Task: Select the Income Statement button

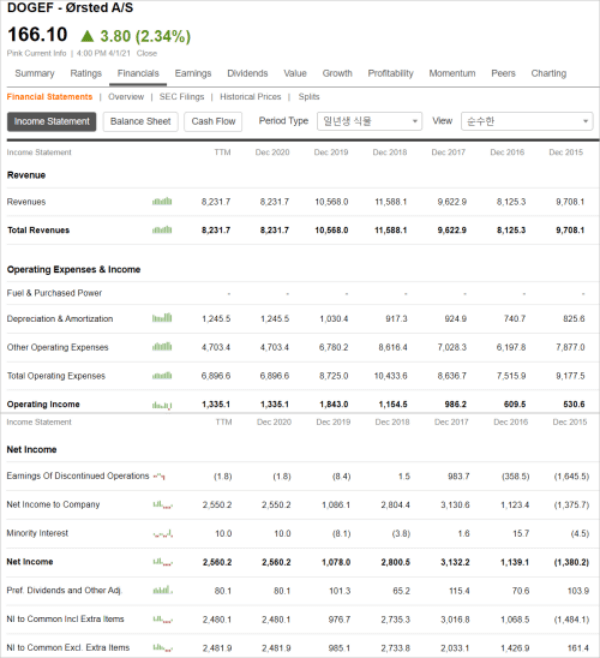Action: pyautogui.click(x=52, y=122)
